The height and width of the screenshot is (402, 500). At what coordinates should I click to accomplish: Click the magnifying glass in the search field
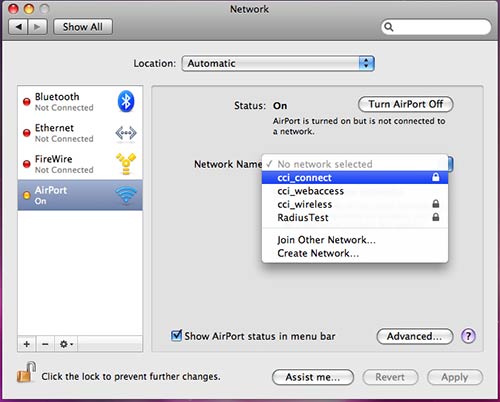point(389,27)
